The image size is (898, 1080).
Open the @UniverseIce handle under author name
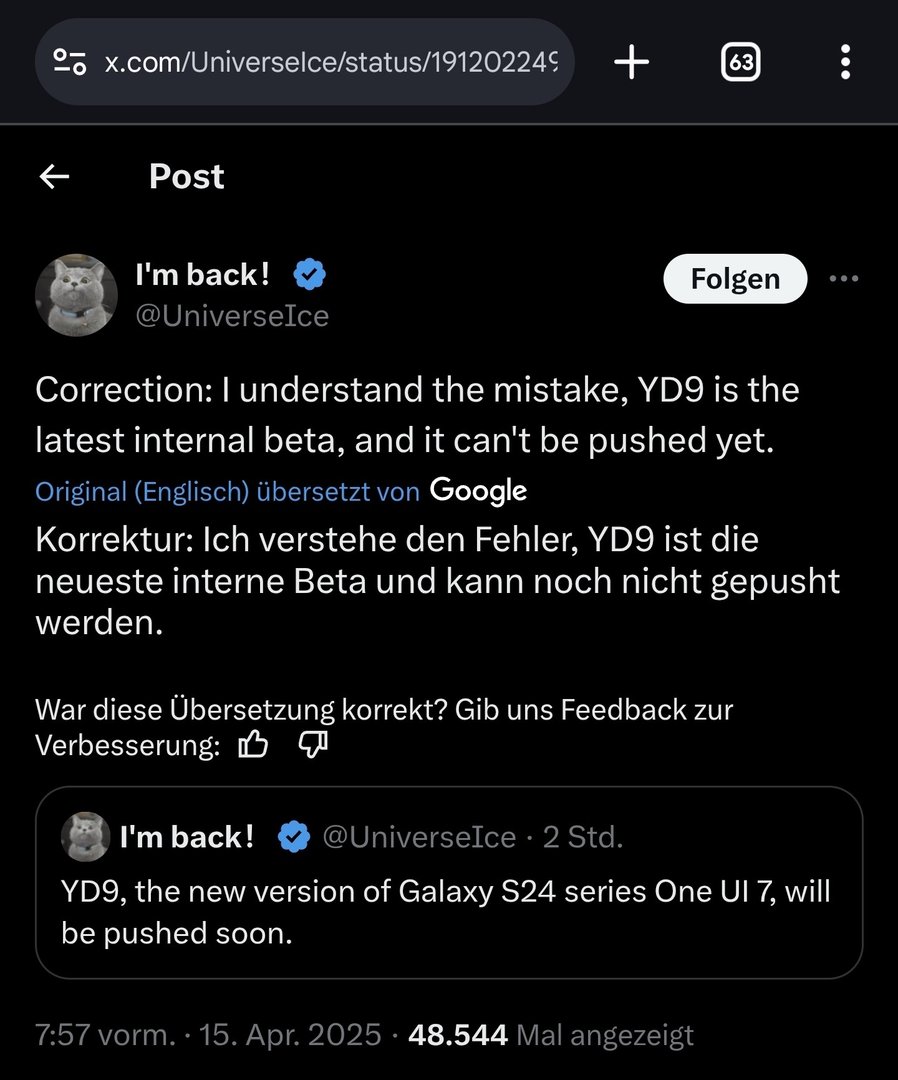pyautogui.click(x=232, y=316)
